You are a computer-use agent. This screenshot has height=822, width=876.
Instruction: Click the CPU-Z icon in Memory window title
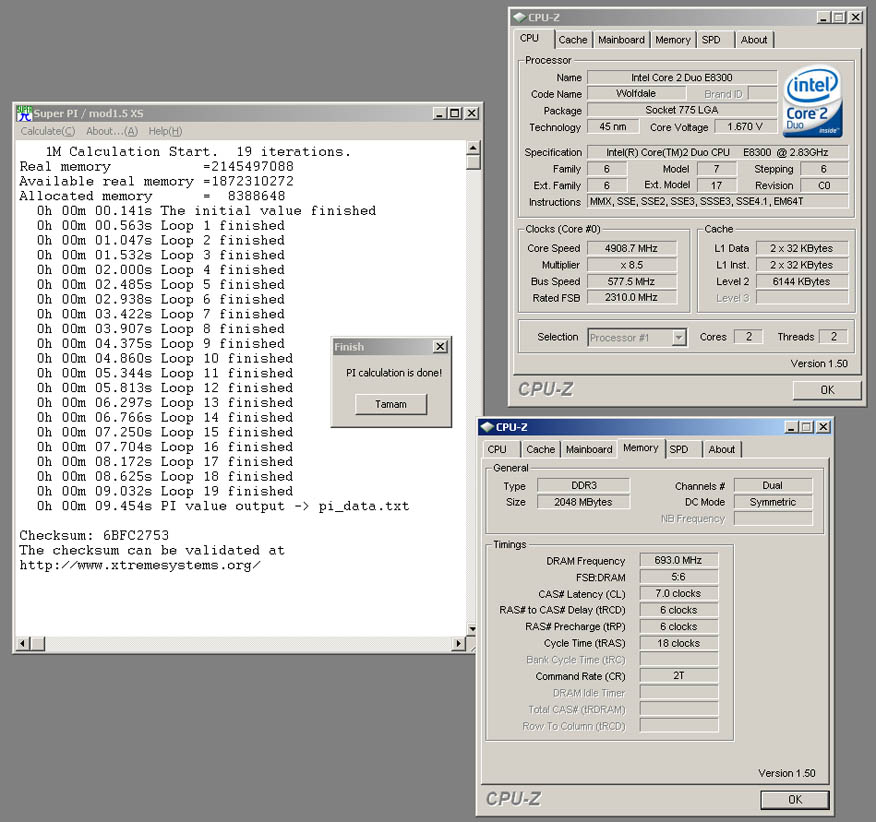[x=487, y=427]
